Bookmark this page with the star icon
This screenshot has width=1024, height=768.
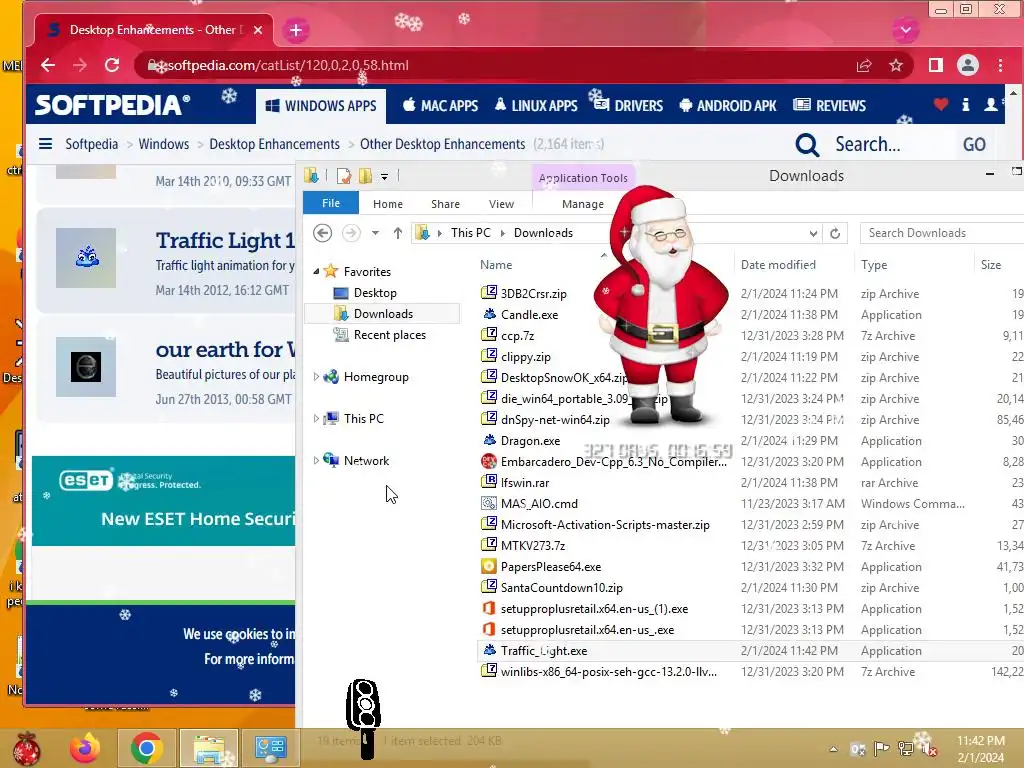(x=896, y=65)
